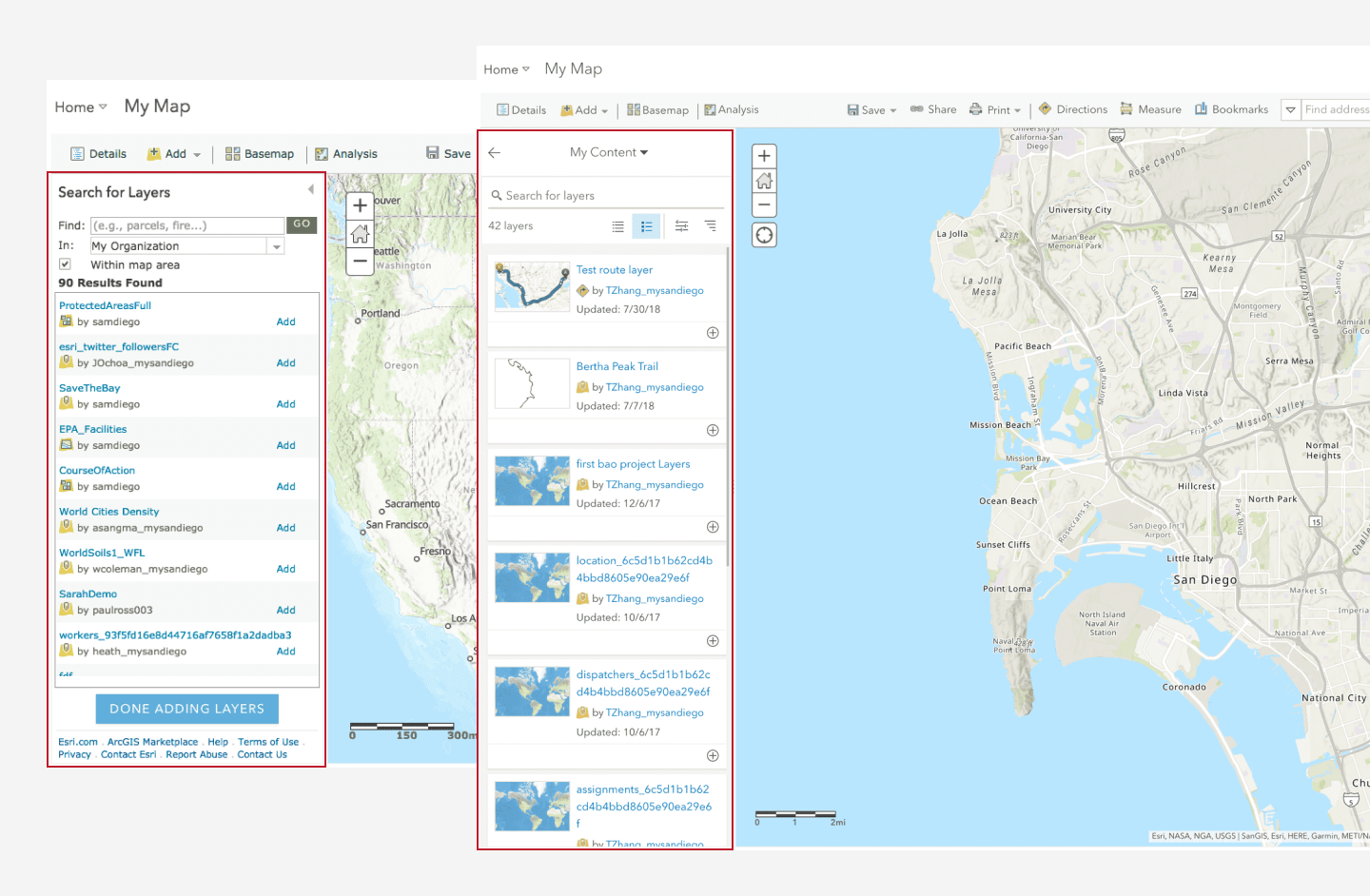Open the Analysis tab in right toolbar

[x=731, y=110]
